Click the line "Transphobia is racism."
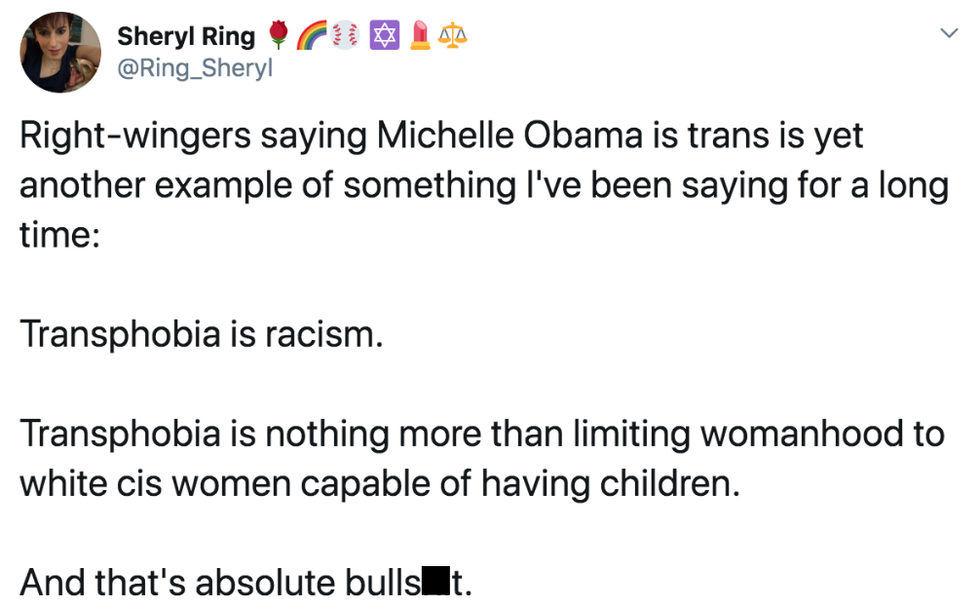The width and height of the screenshot is (980, 612). tap(201, 333)
